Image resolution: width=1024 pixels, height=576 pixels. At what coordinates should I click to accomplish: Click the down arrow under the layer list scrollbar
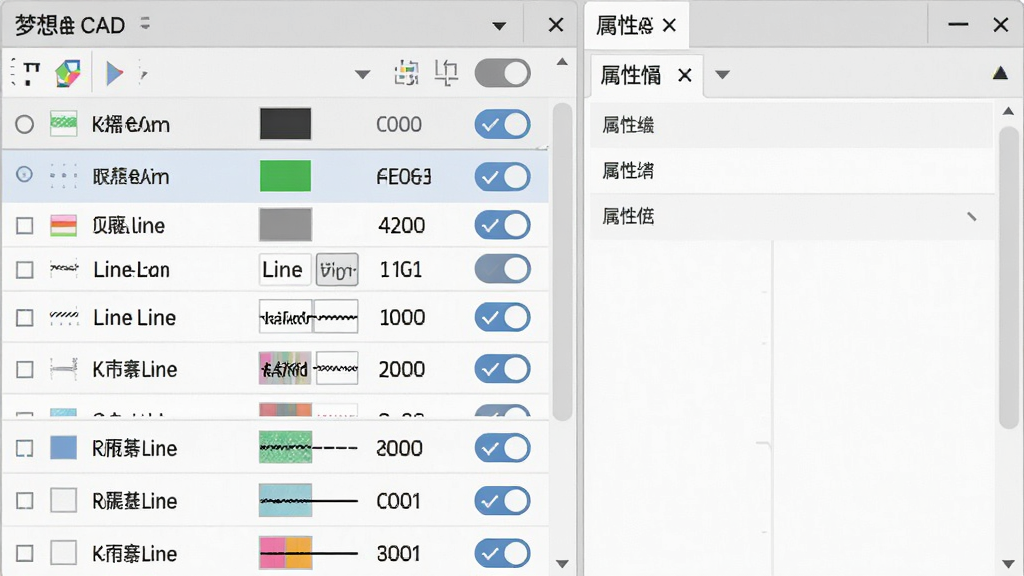tap(562, 563)
